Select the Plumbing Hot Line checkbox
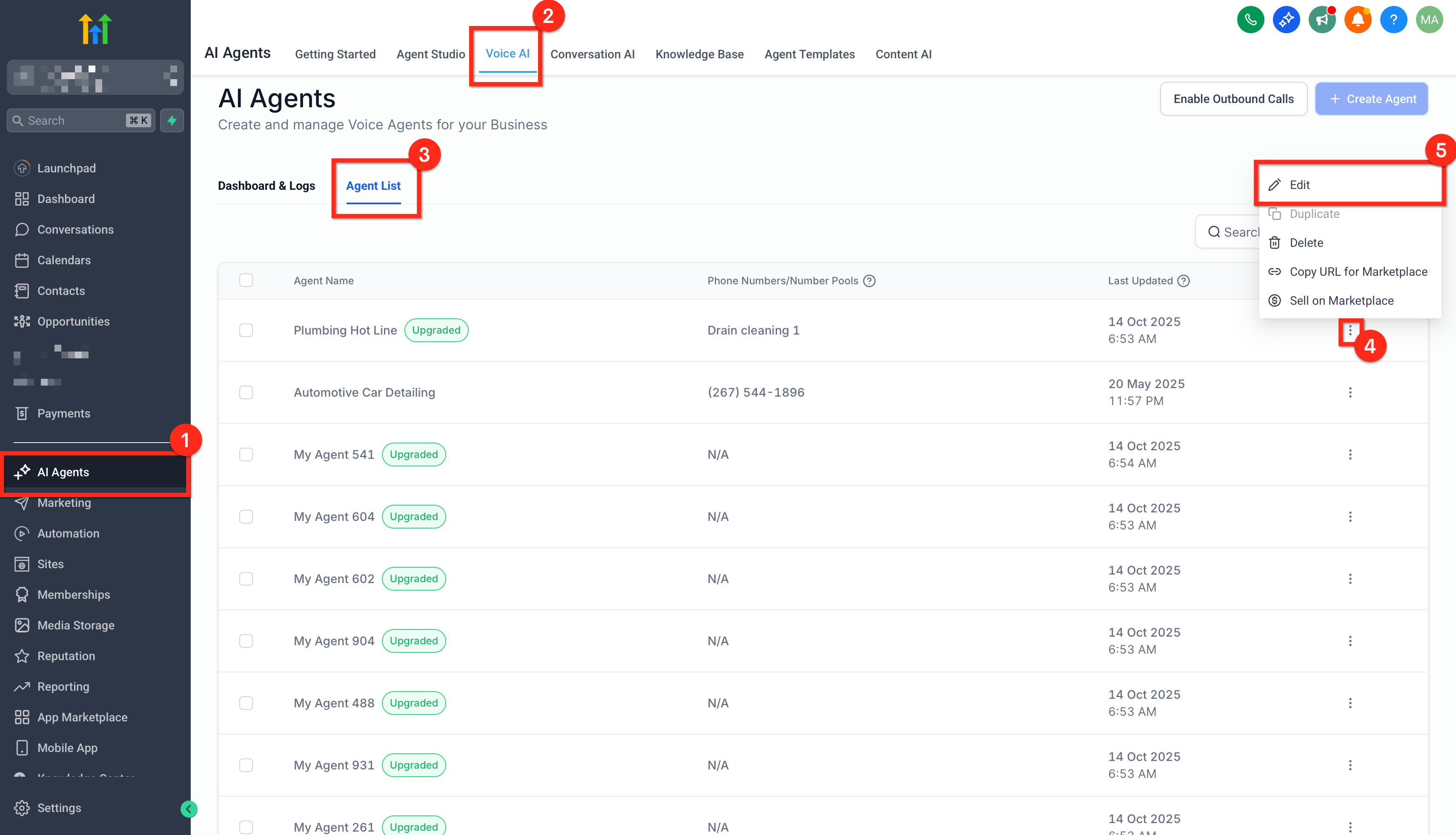 tap(246, 330)
